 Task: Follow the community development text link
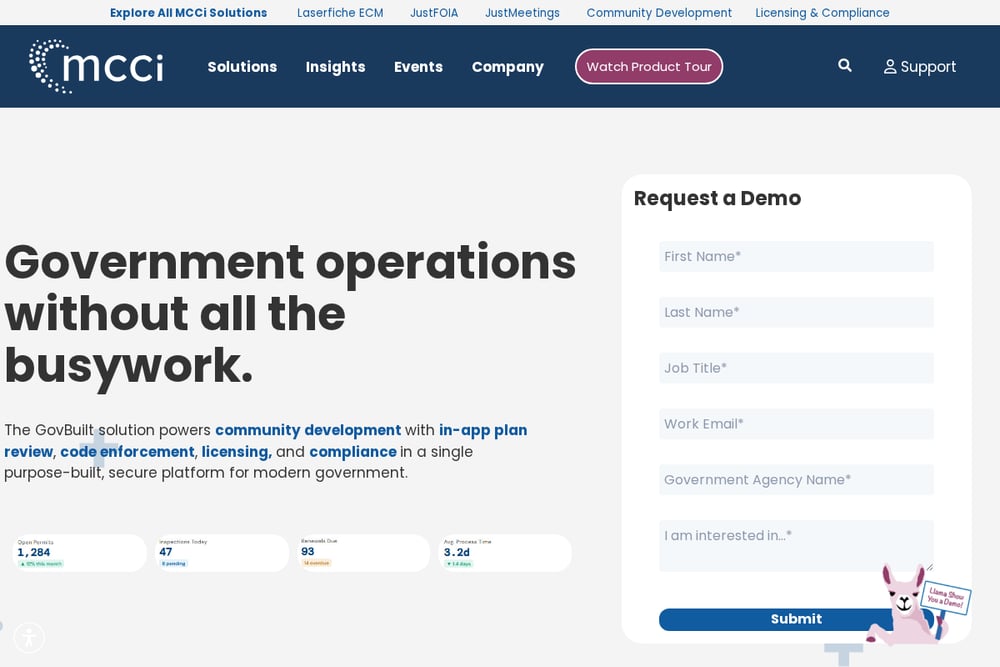[308, 430]
